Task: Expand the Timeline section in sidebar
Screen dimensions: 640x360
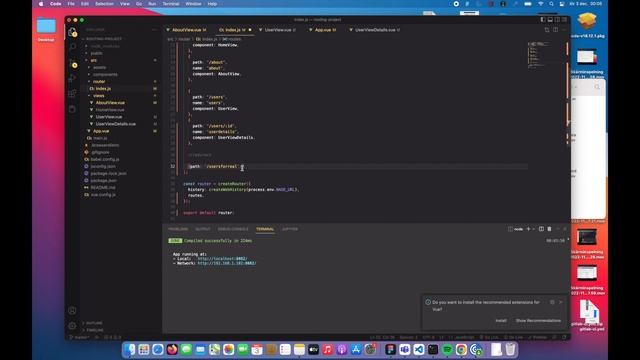Action: point(94,330)
